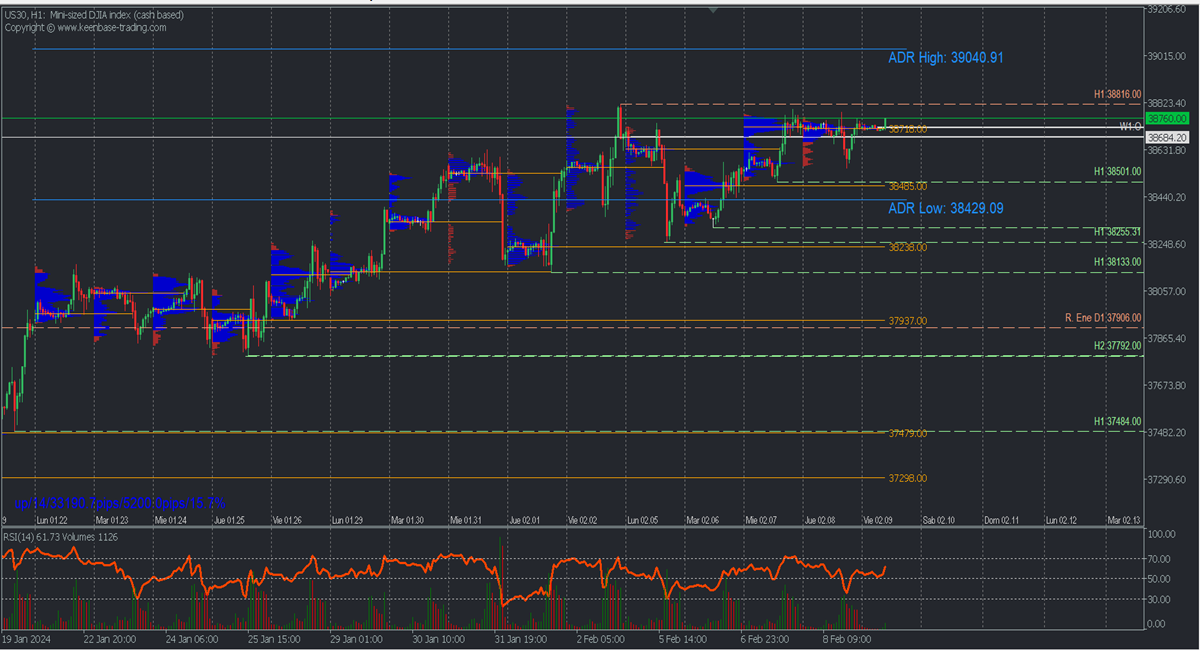Click the H1:38816.00 resistance level label
The image size is (1200, 650).
1117,94
